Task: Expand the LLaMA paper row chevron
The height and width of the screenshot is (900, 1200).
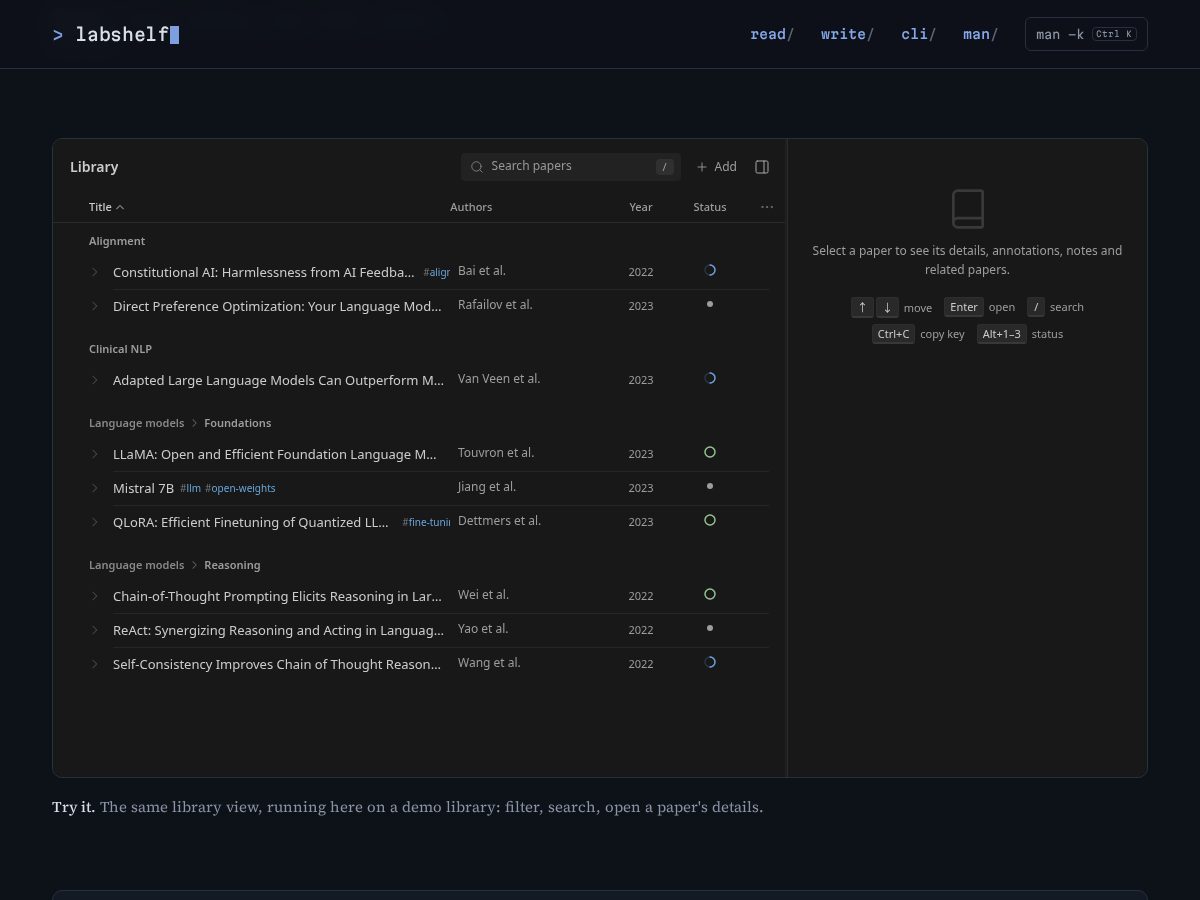Action: pos(95,454)
